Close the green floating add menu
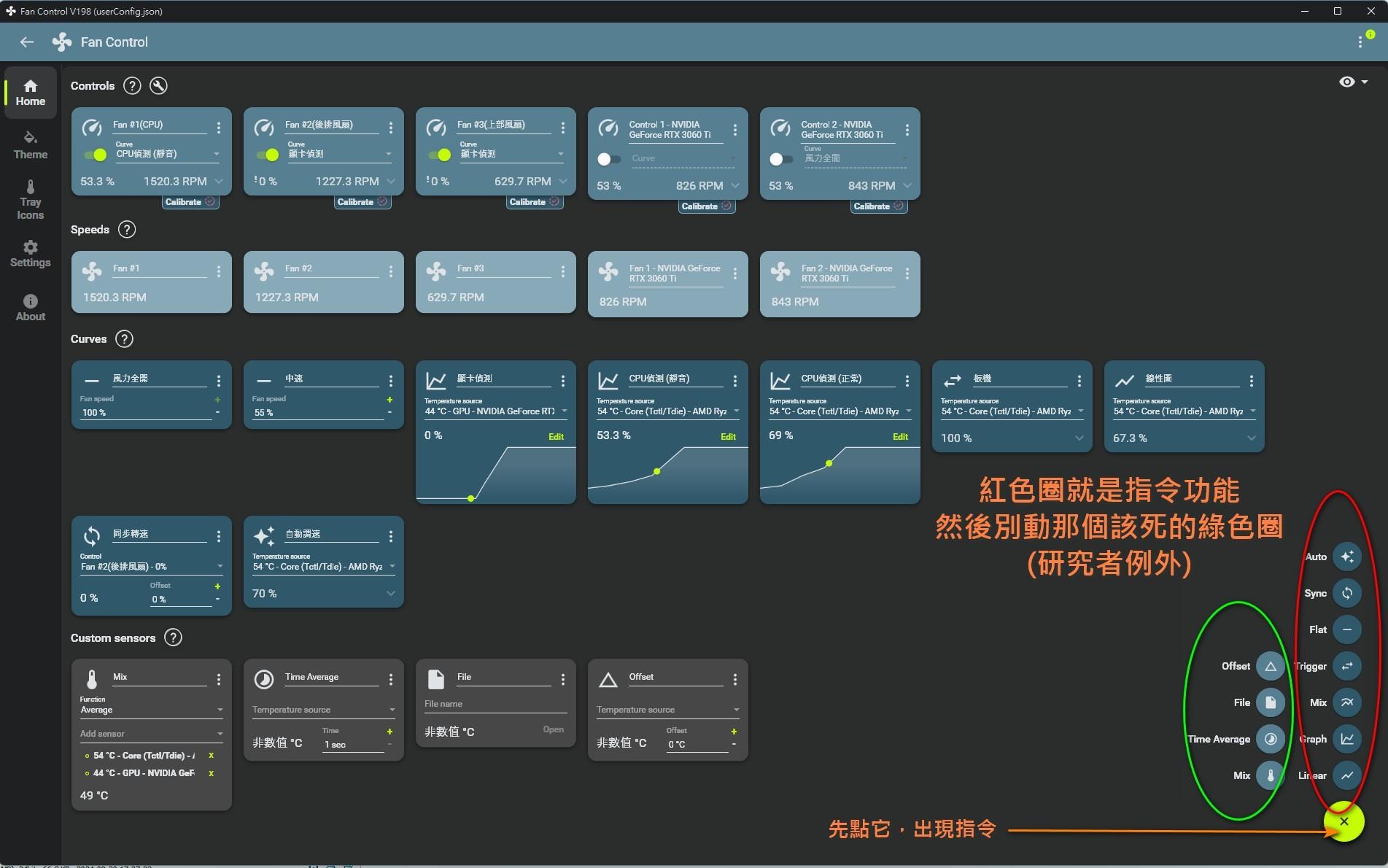The height and width of the screenshot is (868, 1388). [1344, 821]
